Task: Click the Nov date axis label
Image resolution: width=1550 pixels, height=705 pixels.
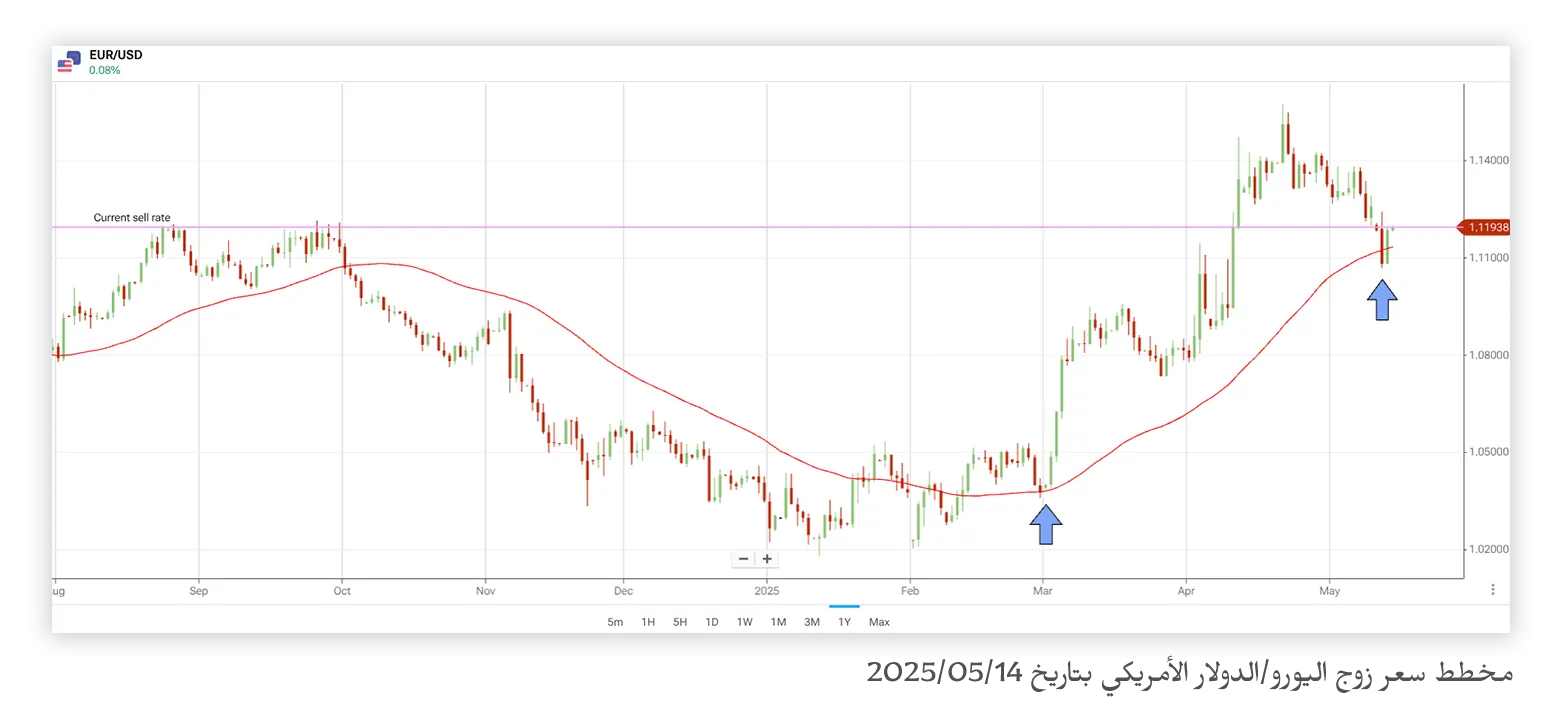Action: click(x=485, y=591)
